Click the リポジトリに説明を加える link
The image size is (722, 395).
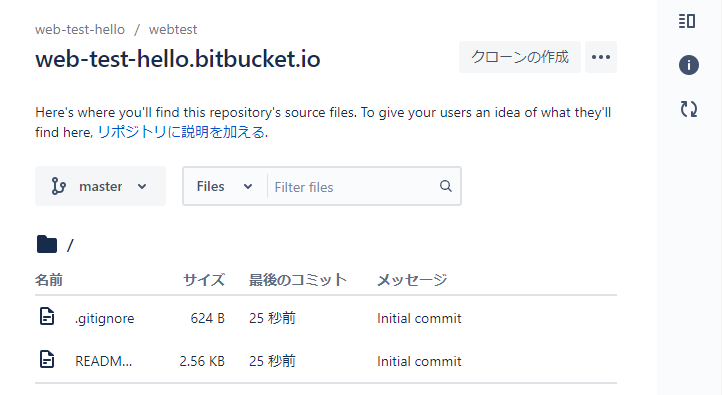pos(181,133)
